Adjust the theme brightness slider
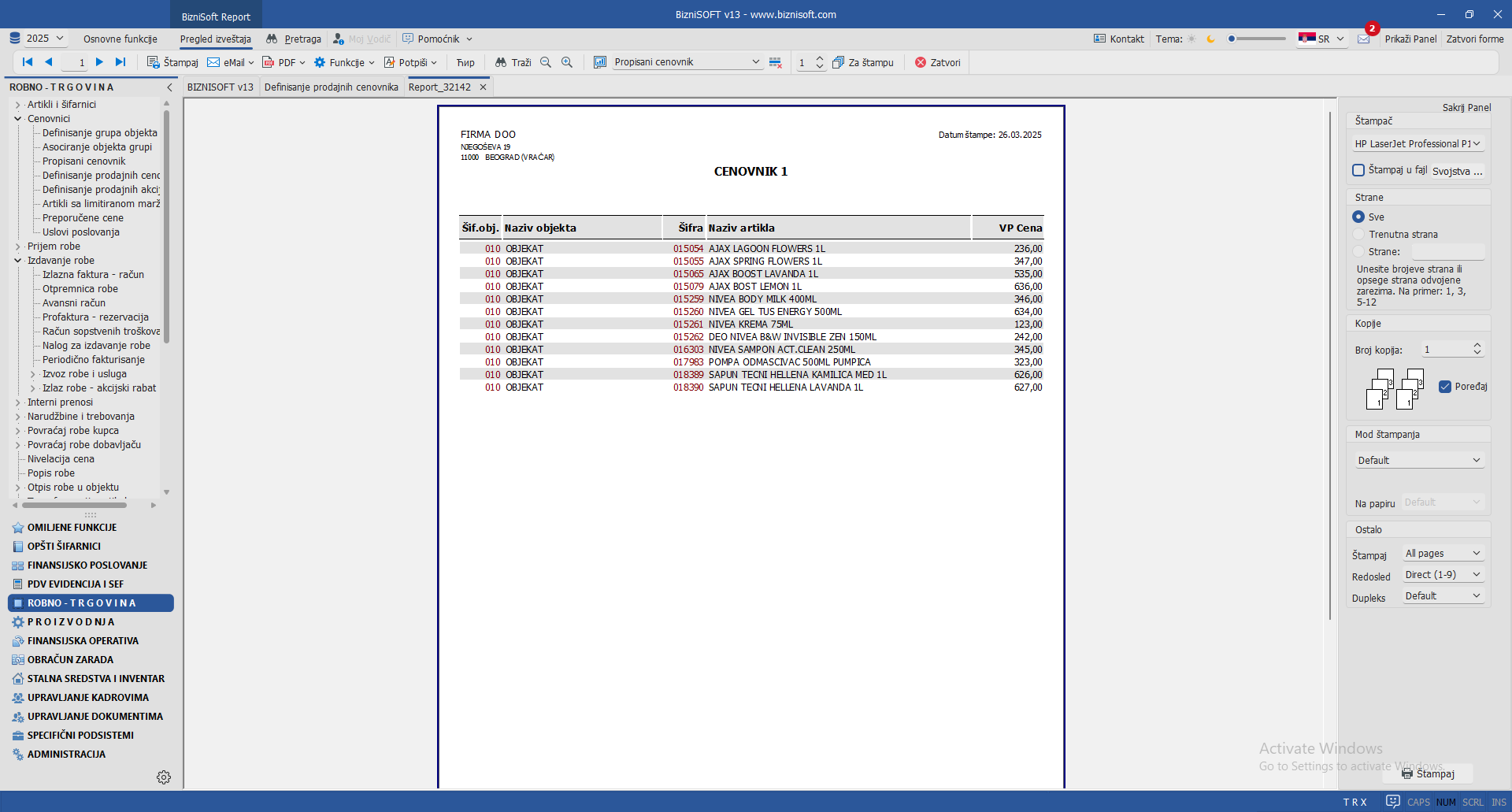The width and height of the screenshot is (1512, 812). pos(1257,39)
